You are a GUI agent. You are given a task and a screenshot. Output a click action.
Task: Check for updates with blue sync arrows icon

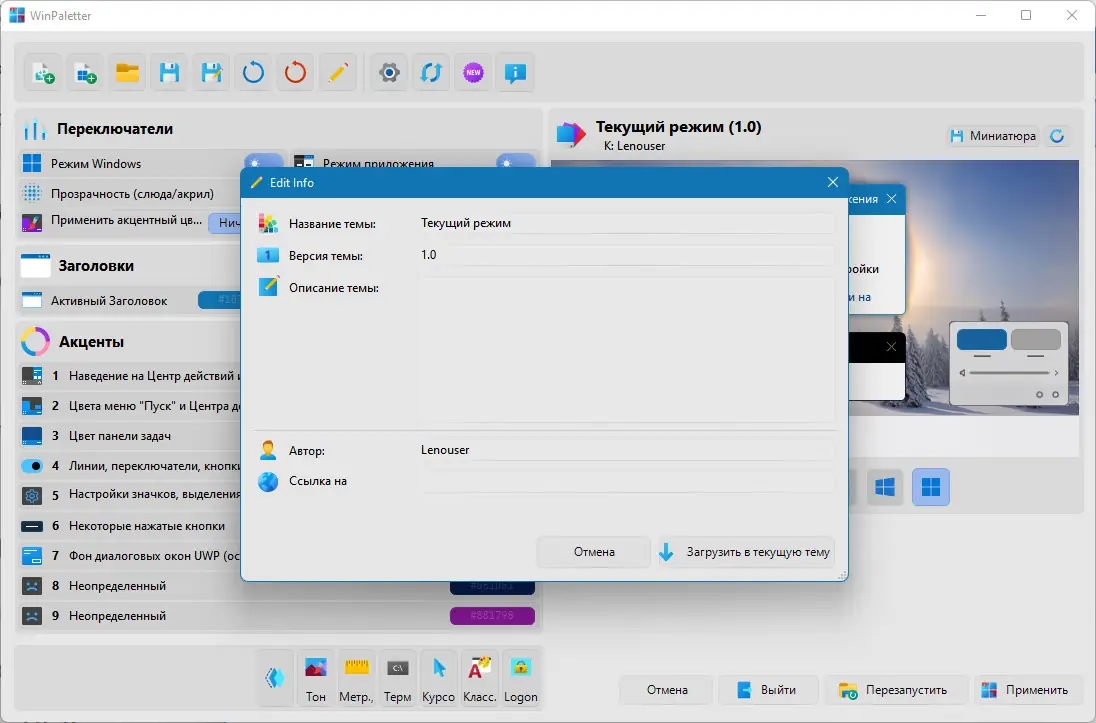click(x=431, y=73)
